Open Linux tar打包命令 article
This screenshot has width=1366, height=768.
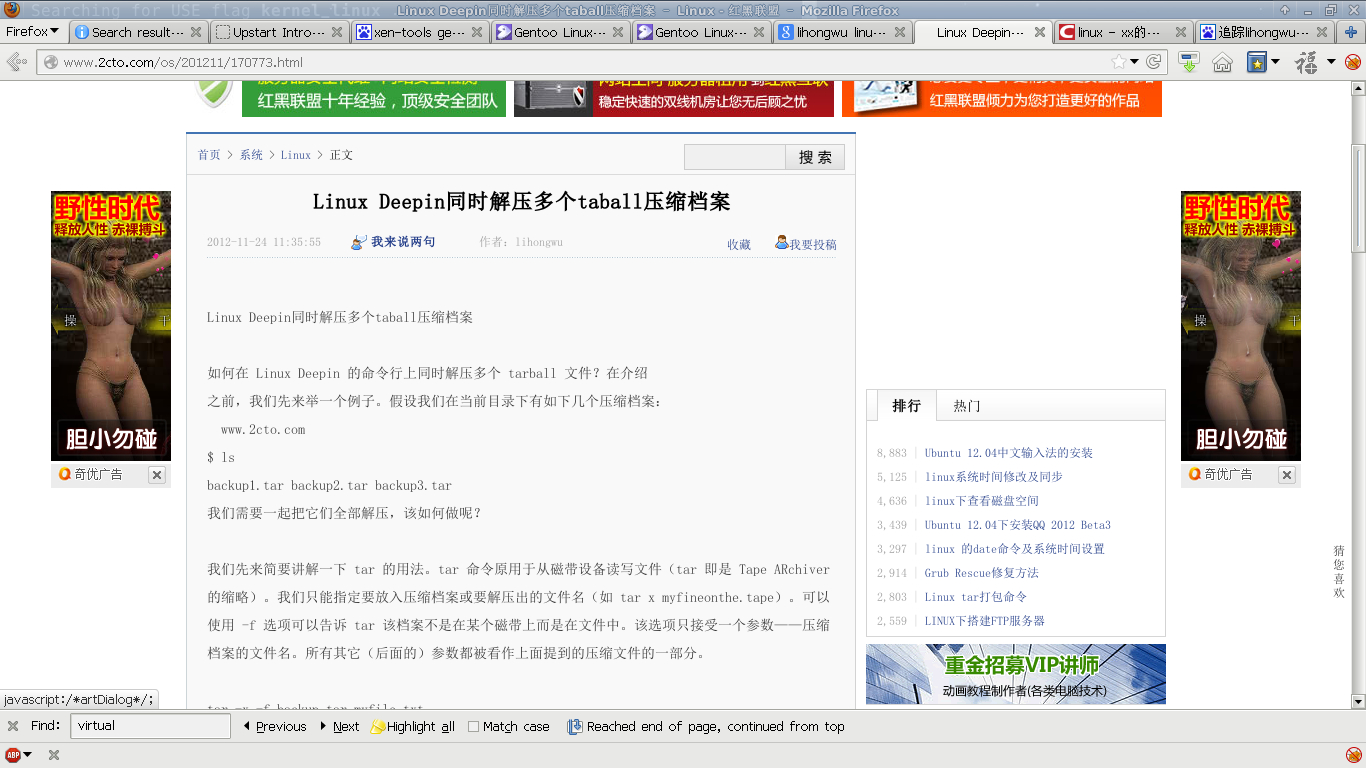[x=976, y=597]
